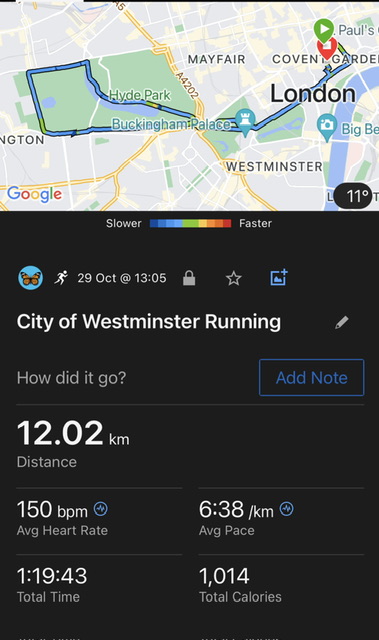
Task: Tap the butterfly profile avatar
Action: pyautogui.click(x=31, y=278)
